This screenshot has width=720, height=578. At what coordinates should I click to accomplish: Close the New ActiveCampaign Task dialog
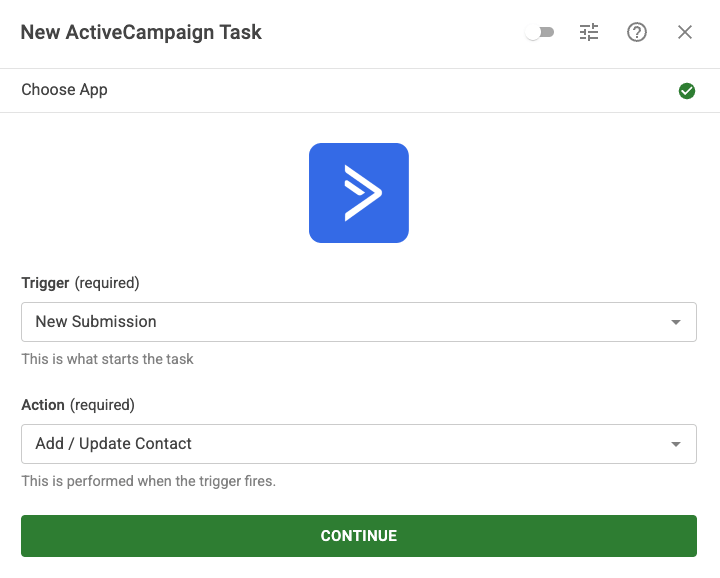click(685, 33)
